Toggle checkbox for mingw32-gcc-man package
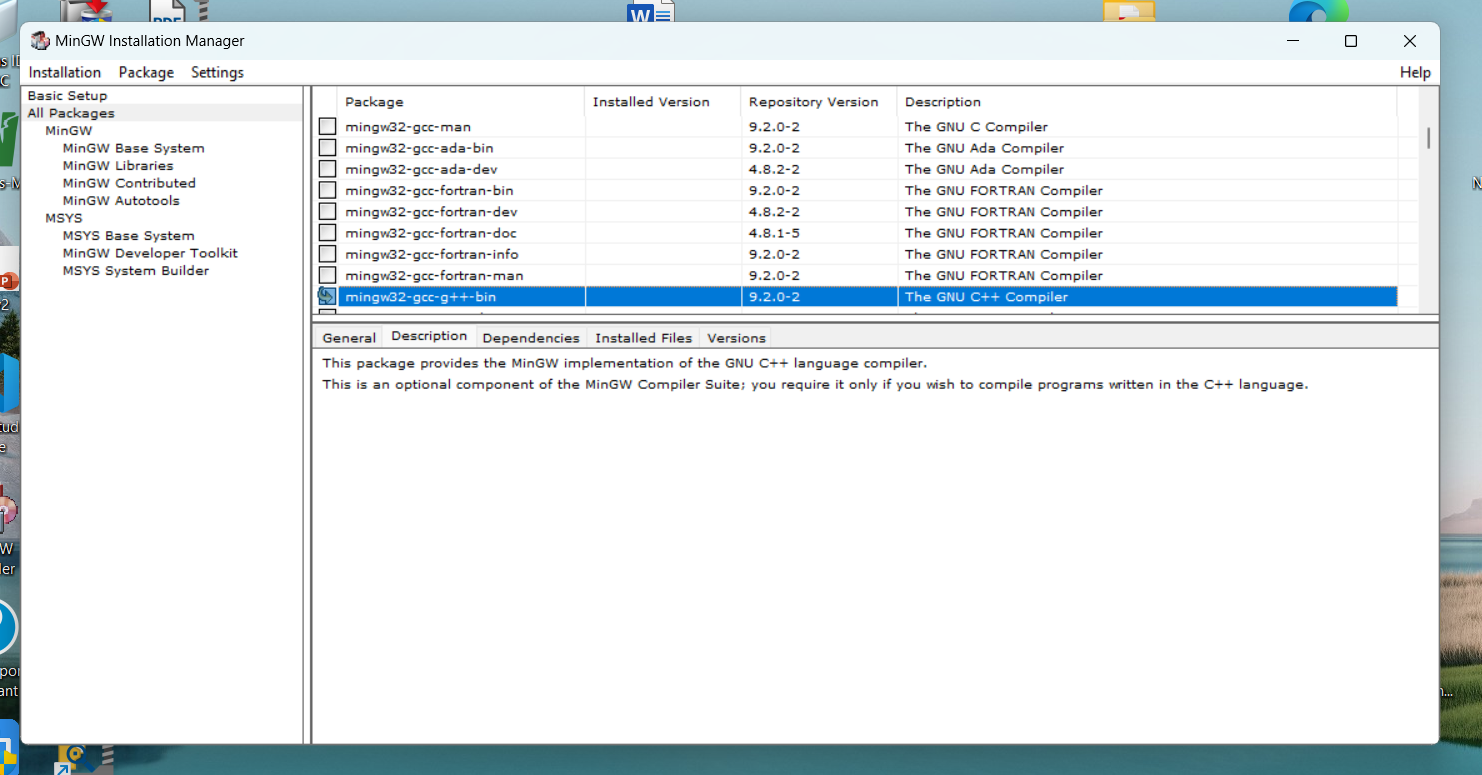 [327, 127]
